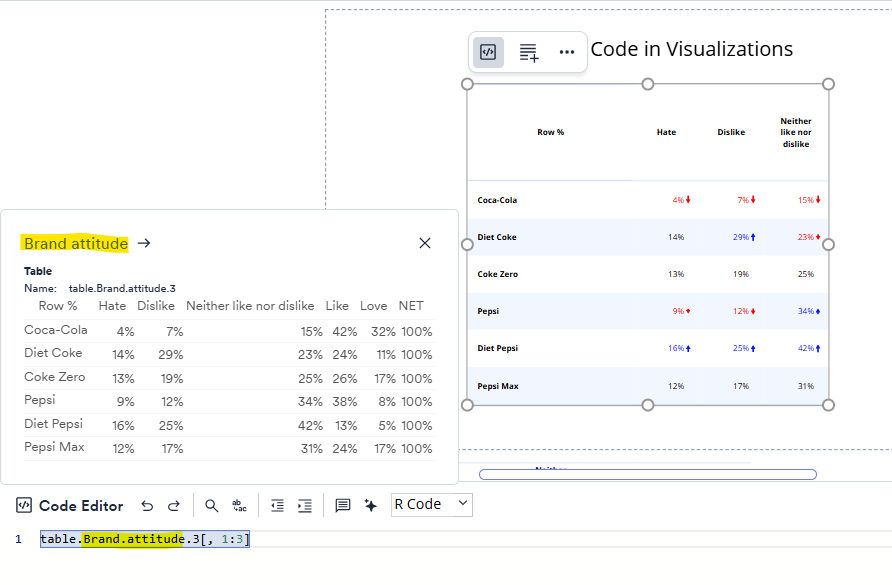Click the add rows icon in floating toolbar

(528, 52)
